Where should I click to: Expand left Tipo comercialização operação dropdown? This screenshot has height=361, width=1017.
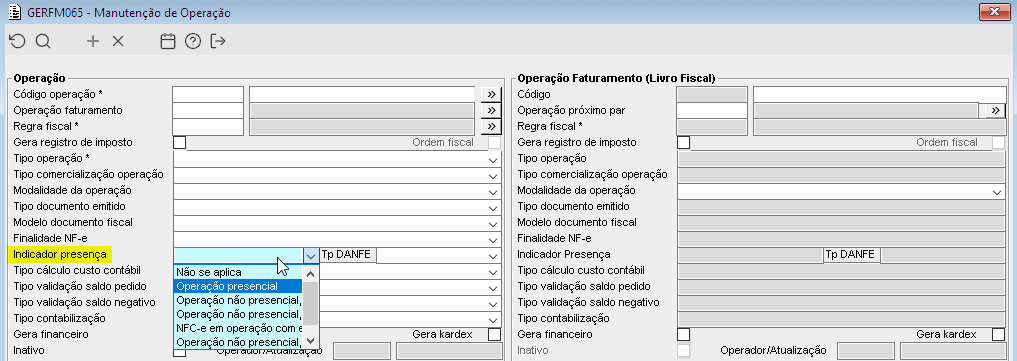point(494,175)
